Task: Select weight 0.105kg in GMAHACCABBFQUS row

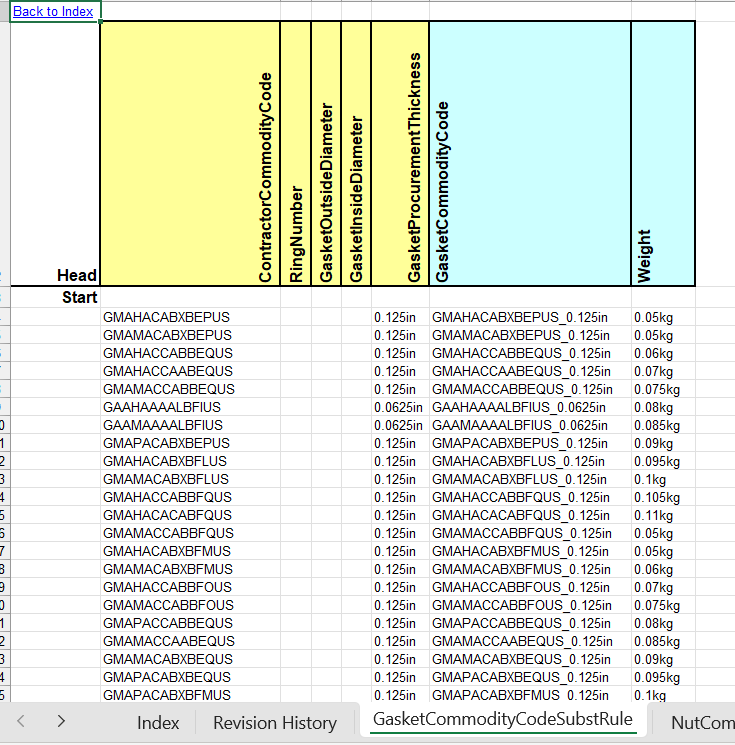Action: point(663,497)
